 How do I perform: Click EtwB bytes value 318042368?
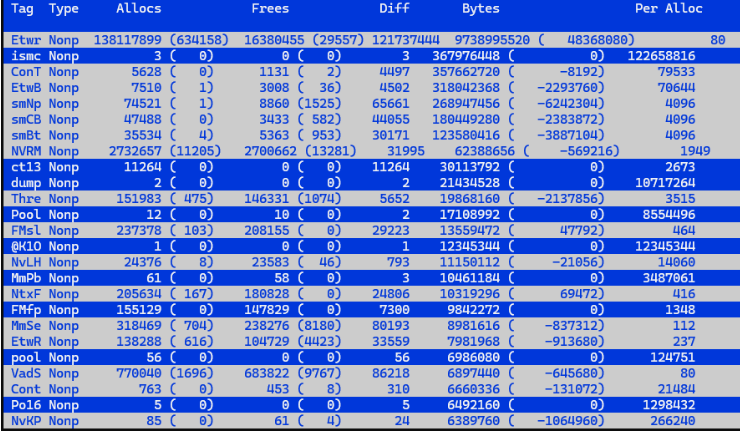[x=466, y=88]
